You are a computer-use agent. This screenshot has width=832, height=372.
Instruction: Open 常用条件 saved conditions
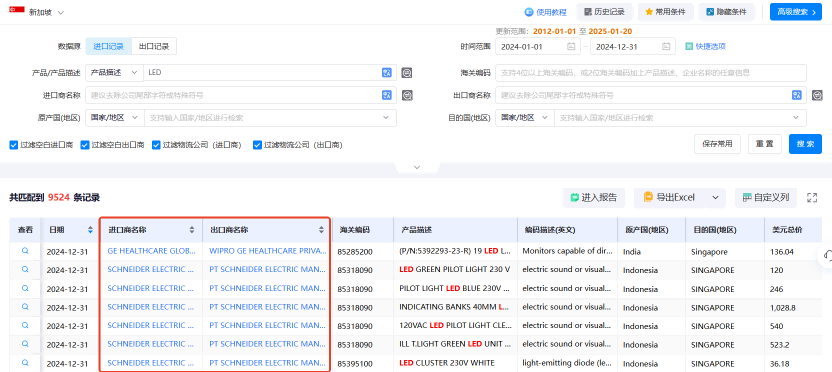665,12
